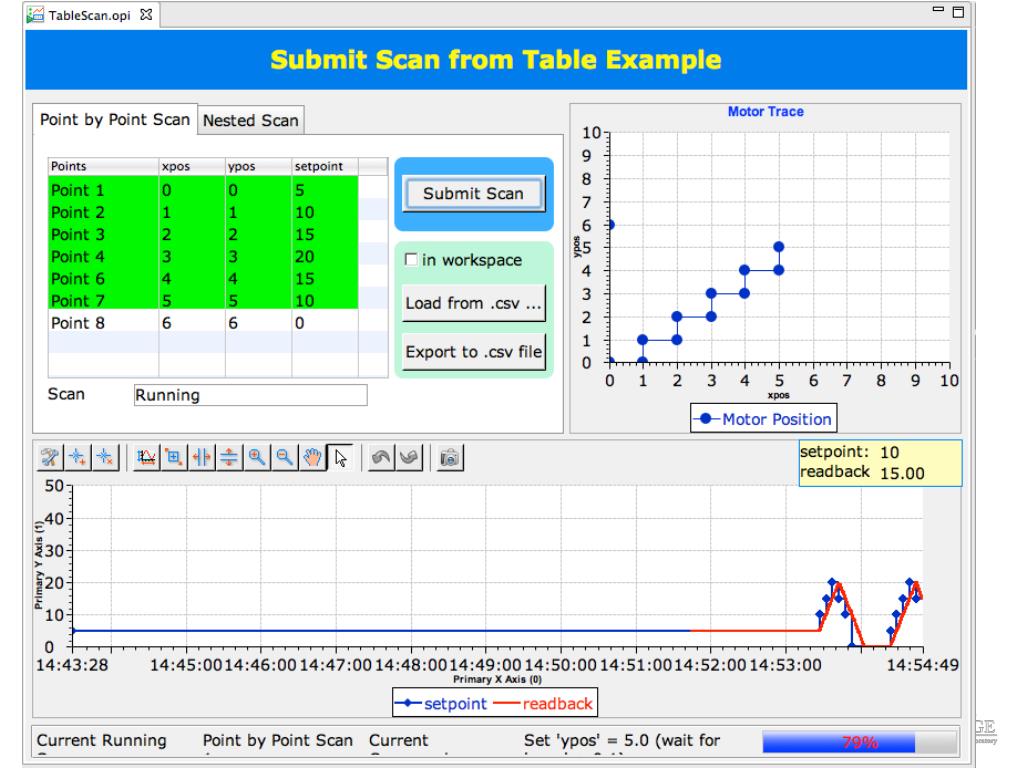Viewport: 1024px width, 768px height.
Task: Click the Submit Scan from Table Example title
Action: pos(496,59)
